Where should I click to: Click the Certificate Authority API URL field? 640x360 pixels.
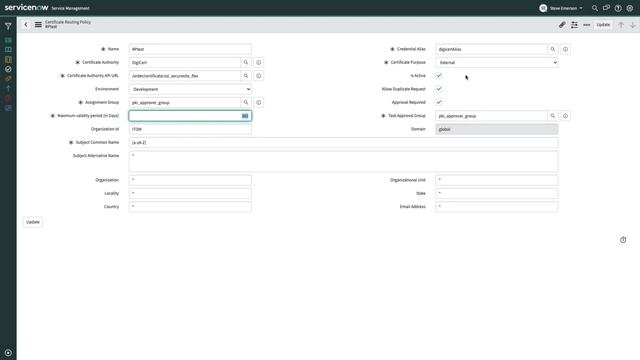click(185, 76)
